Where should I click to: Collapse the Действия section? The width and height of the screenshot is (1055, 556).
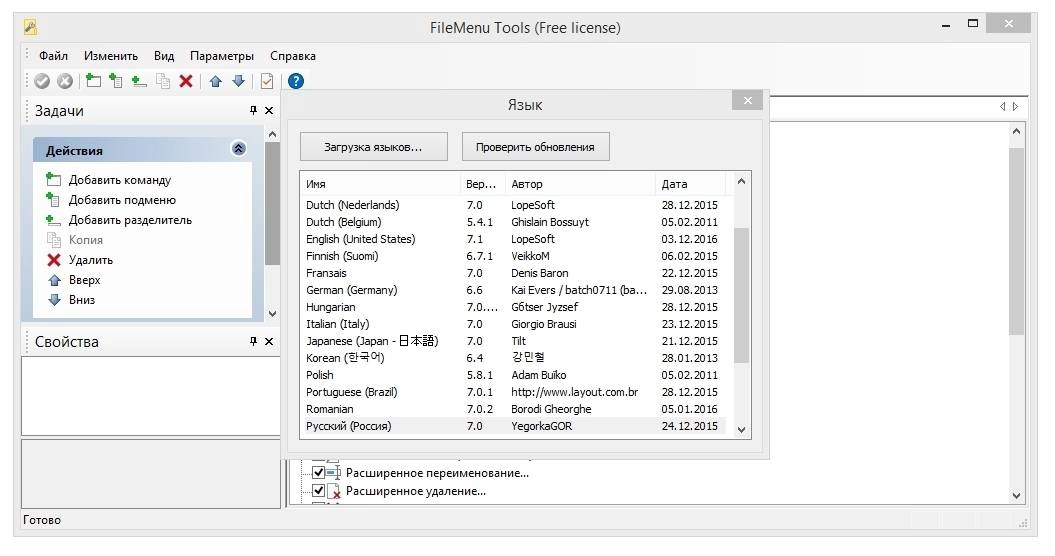[239, 149]
